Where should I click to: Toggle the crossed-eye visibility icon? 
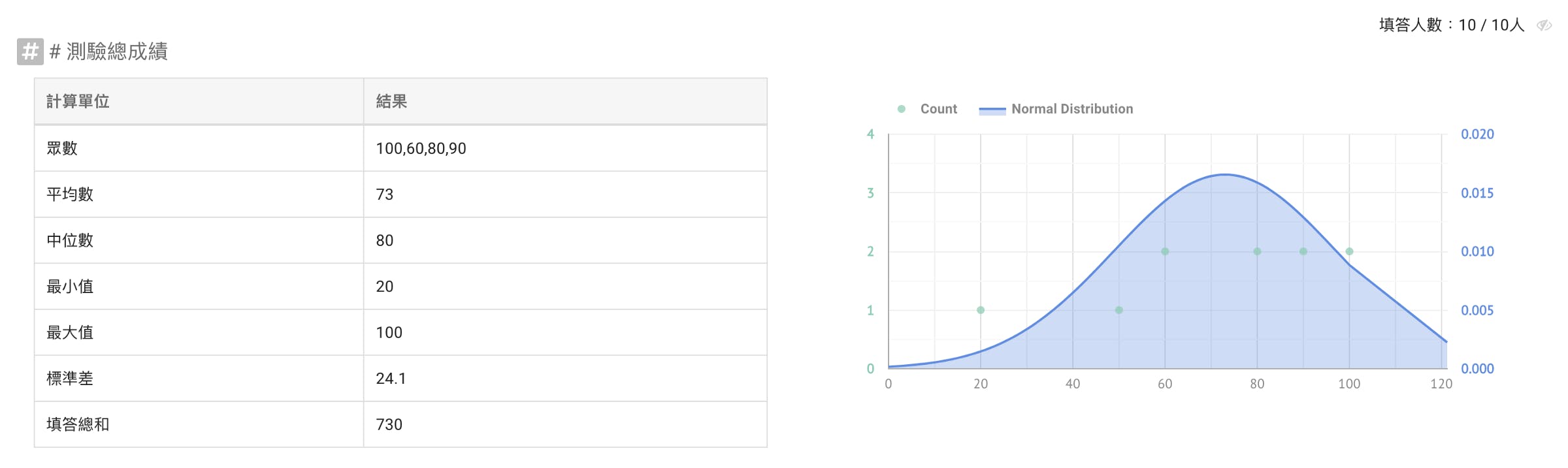(x=1544, y=25)
